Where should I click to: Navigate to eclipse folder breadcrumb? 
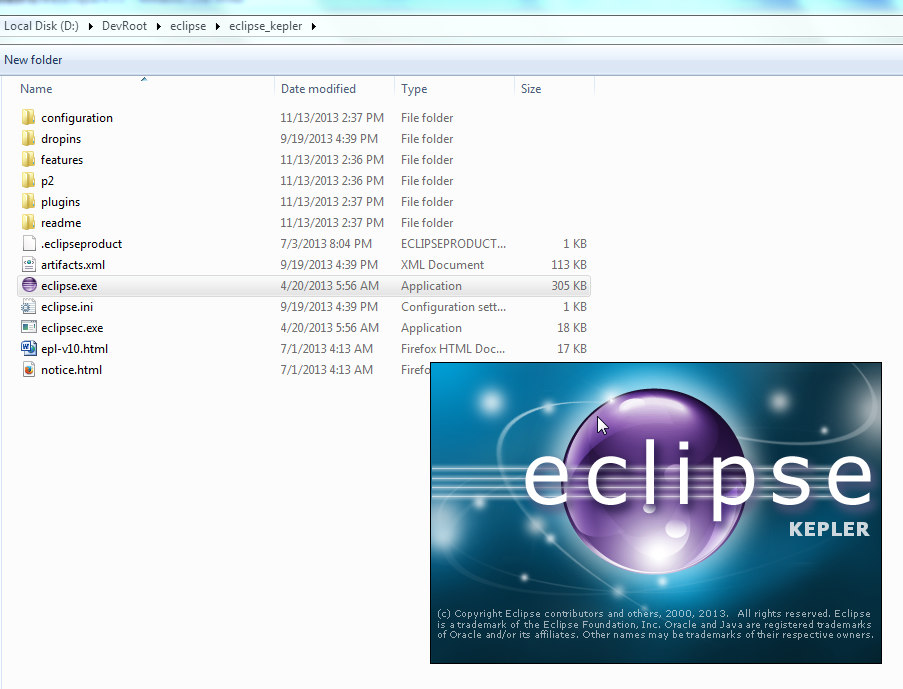point(188,26)
